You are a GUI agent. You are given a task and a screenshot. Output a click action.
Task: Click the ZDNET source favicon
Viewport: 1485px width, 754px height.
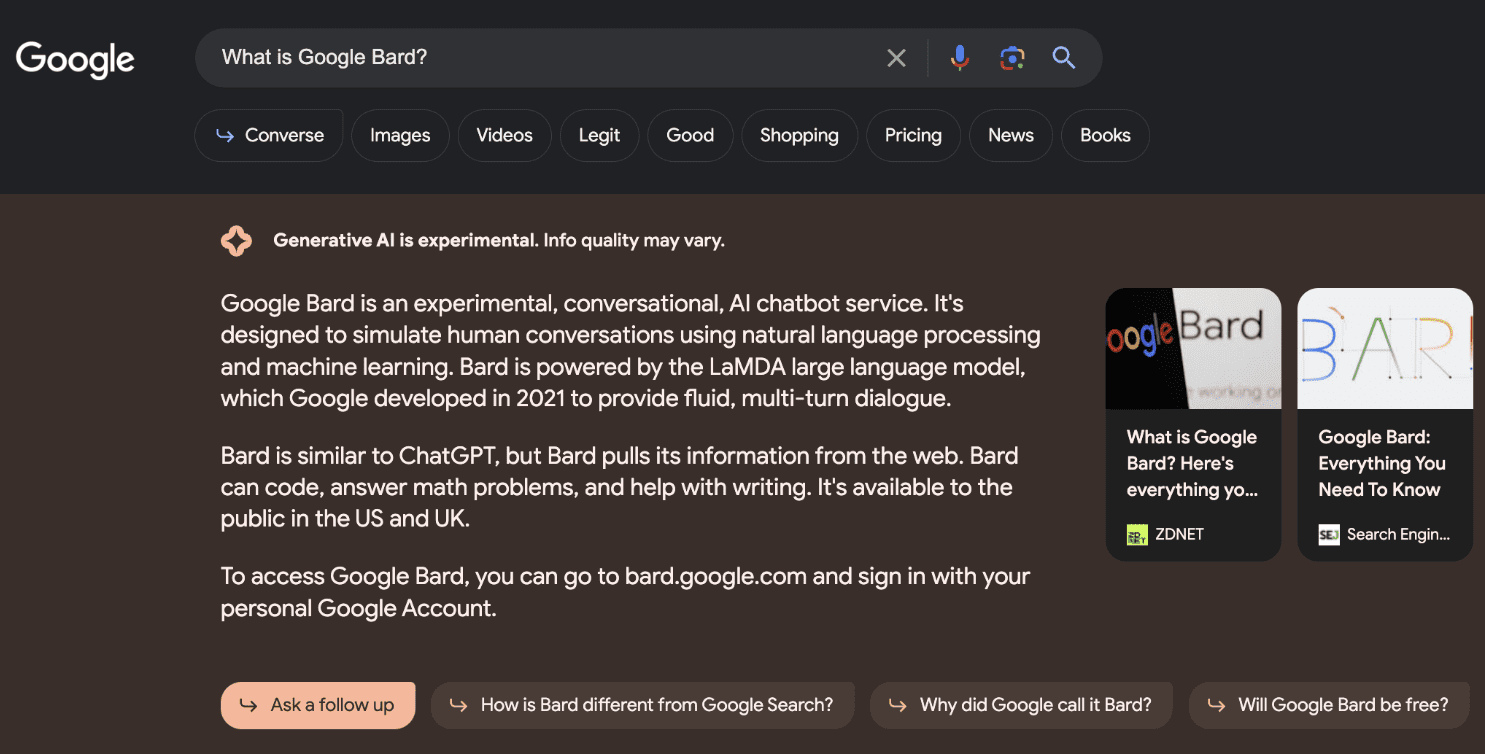click(x=1136, y=534)
